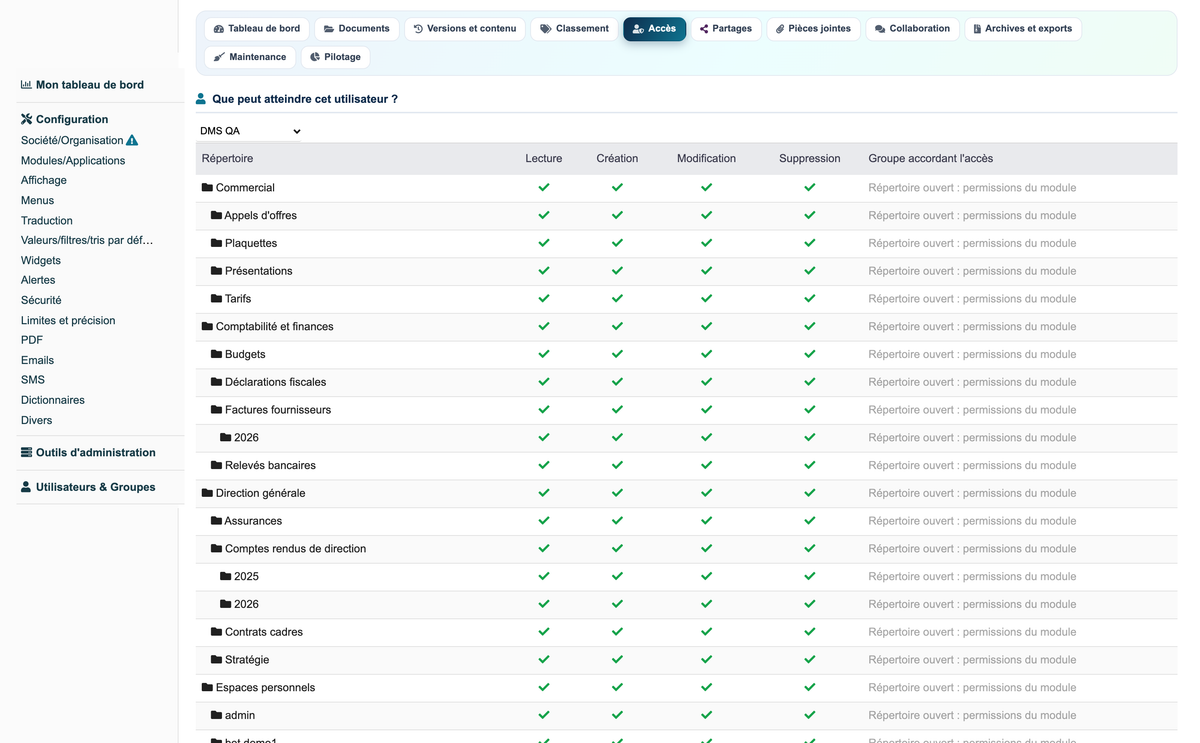Image resolution: width=1200 pixels, height=743 pixels.
Task: Click the Suppression column header
Action: (810, 158)
